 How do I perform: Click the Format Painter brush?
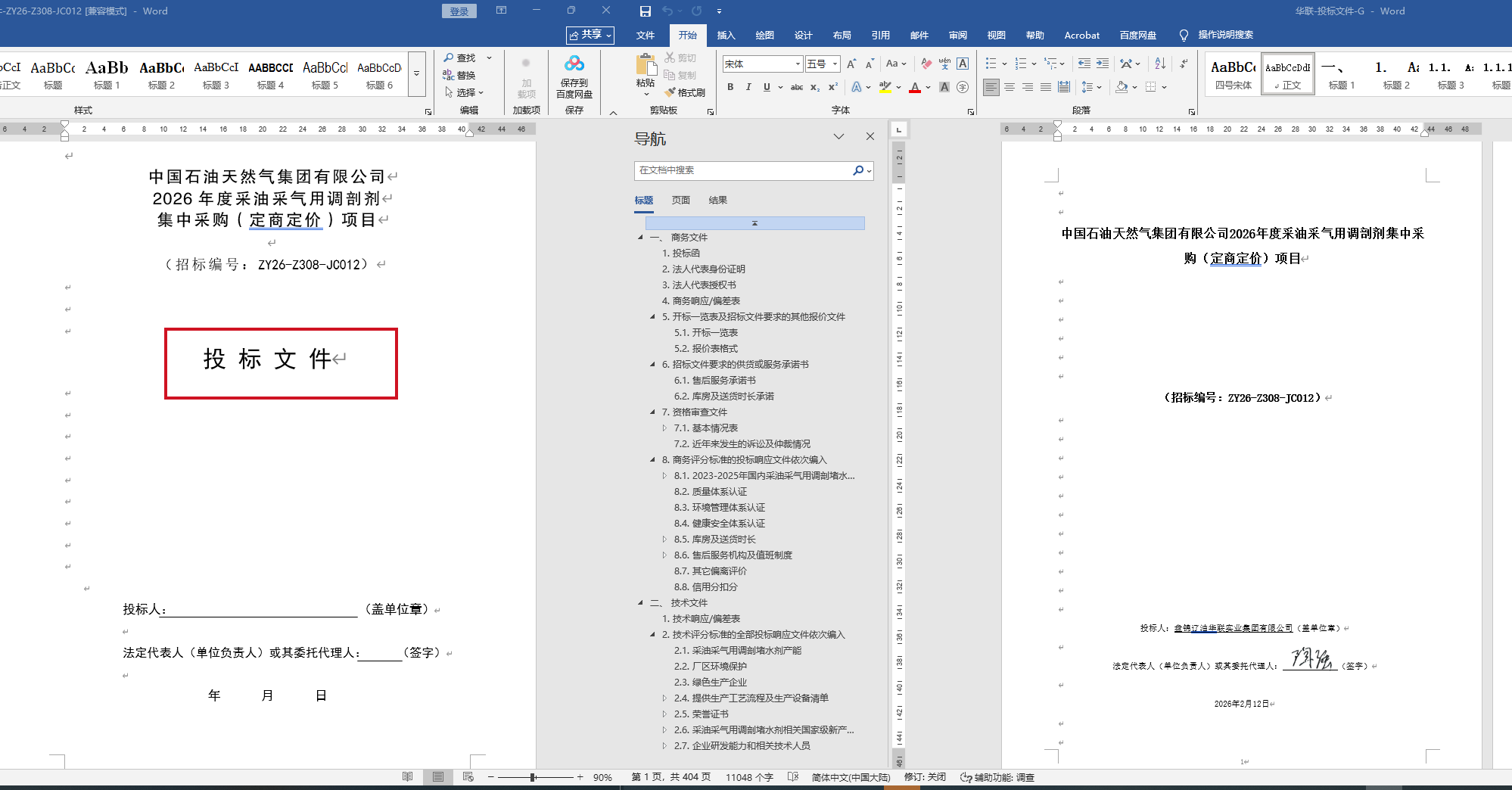[685, 92]
